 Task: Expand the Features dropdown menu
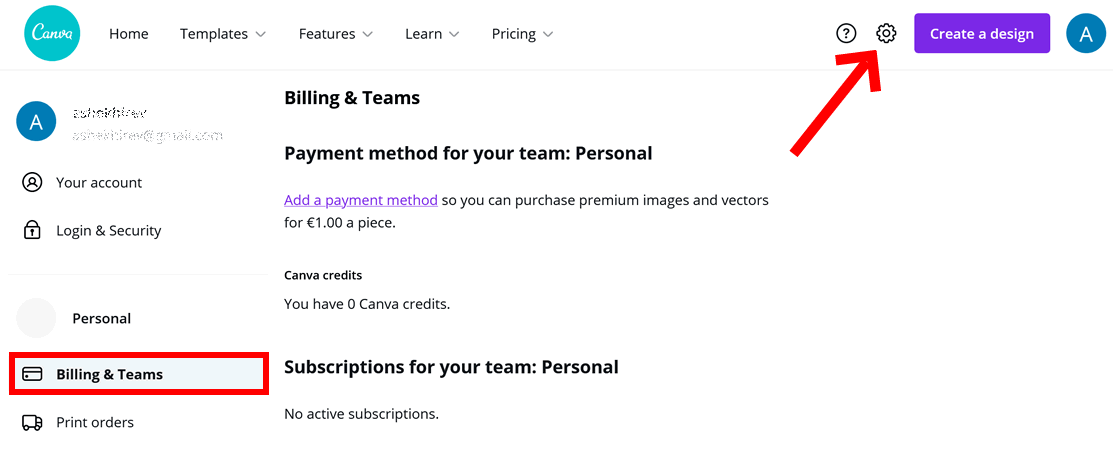pos(336,34)
